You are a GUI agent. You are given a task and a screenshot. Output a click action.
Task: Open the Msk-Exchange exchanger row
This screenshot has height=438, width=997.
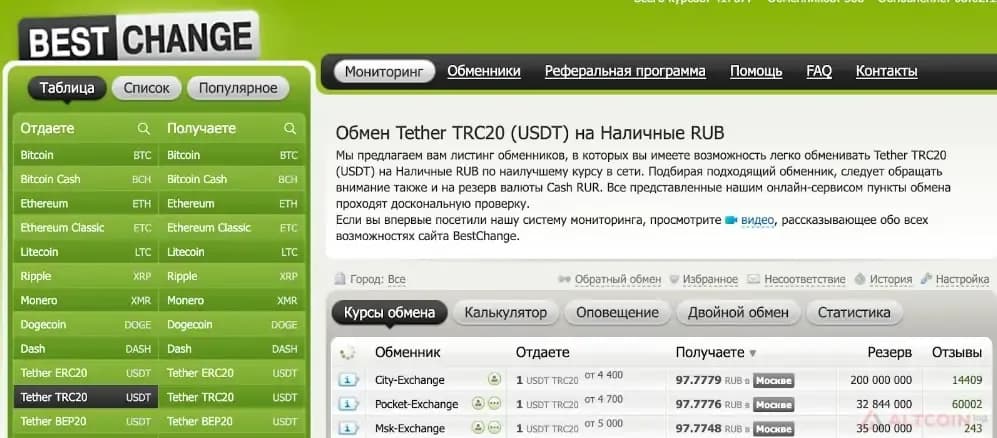pos(409,428)
